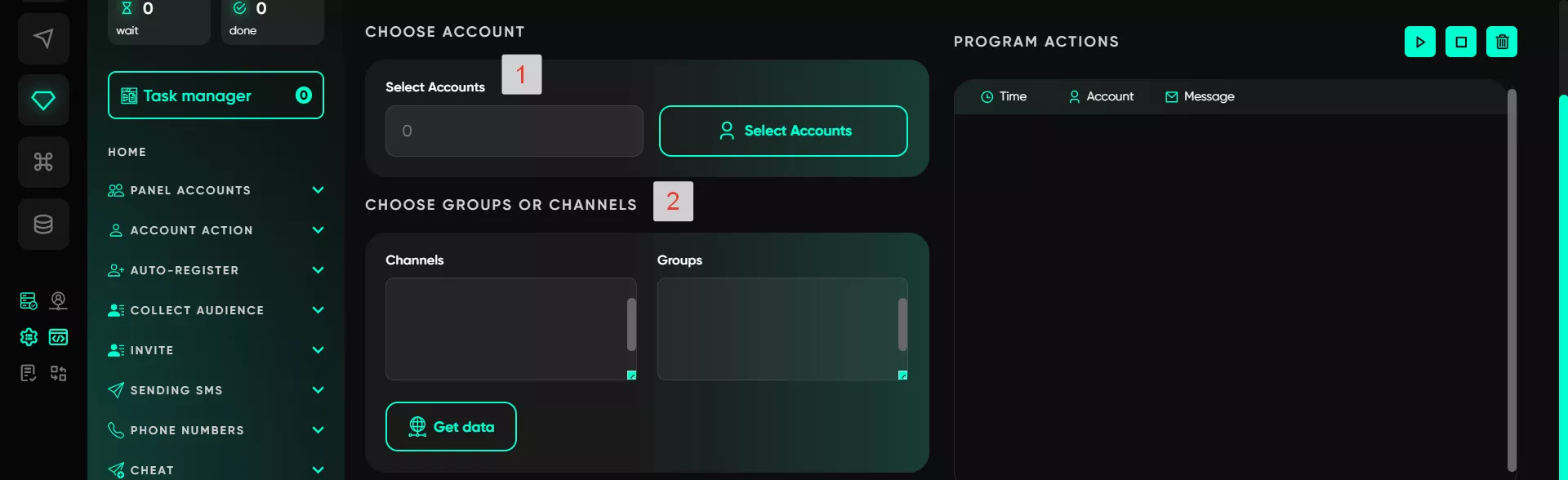Open the database icon in left rail
The height and width of the screenshot is (480, 1568).
[43, 224]
